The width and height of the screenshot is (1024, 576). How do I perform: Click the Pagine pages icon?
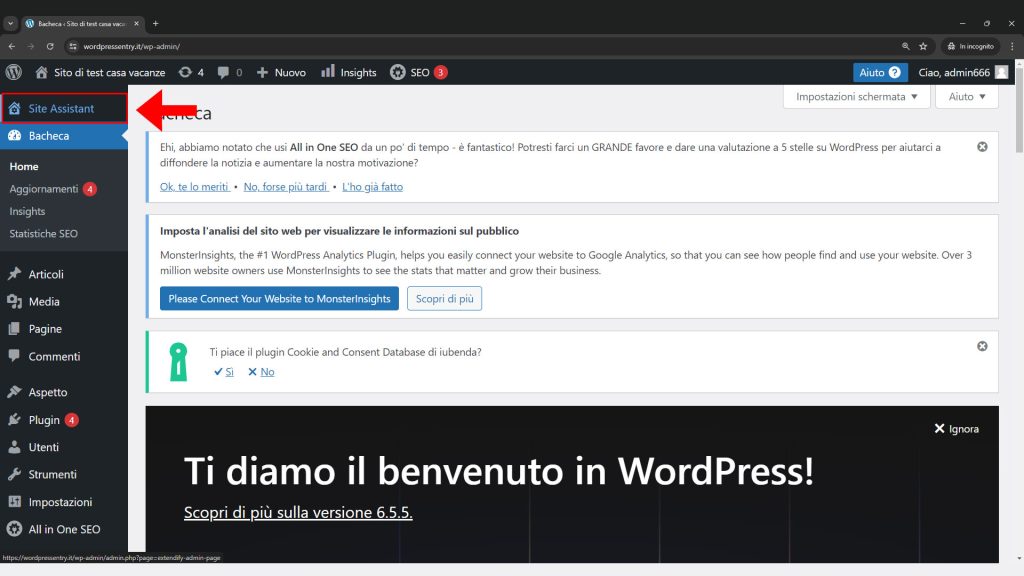pos(14,328)
